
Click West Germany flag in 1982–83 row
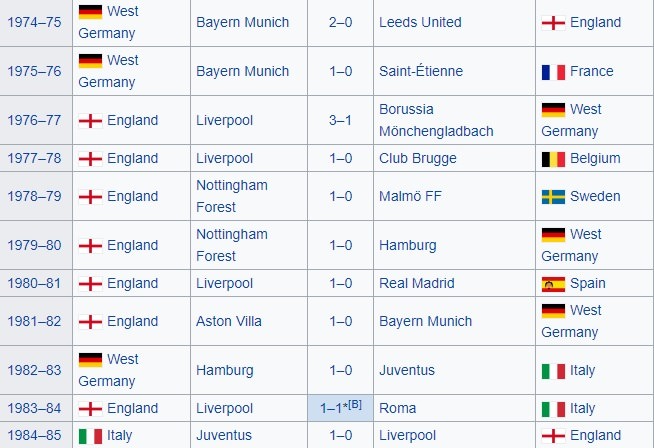[x=90, y=359]
